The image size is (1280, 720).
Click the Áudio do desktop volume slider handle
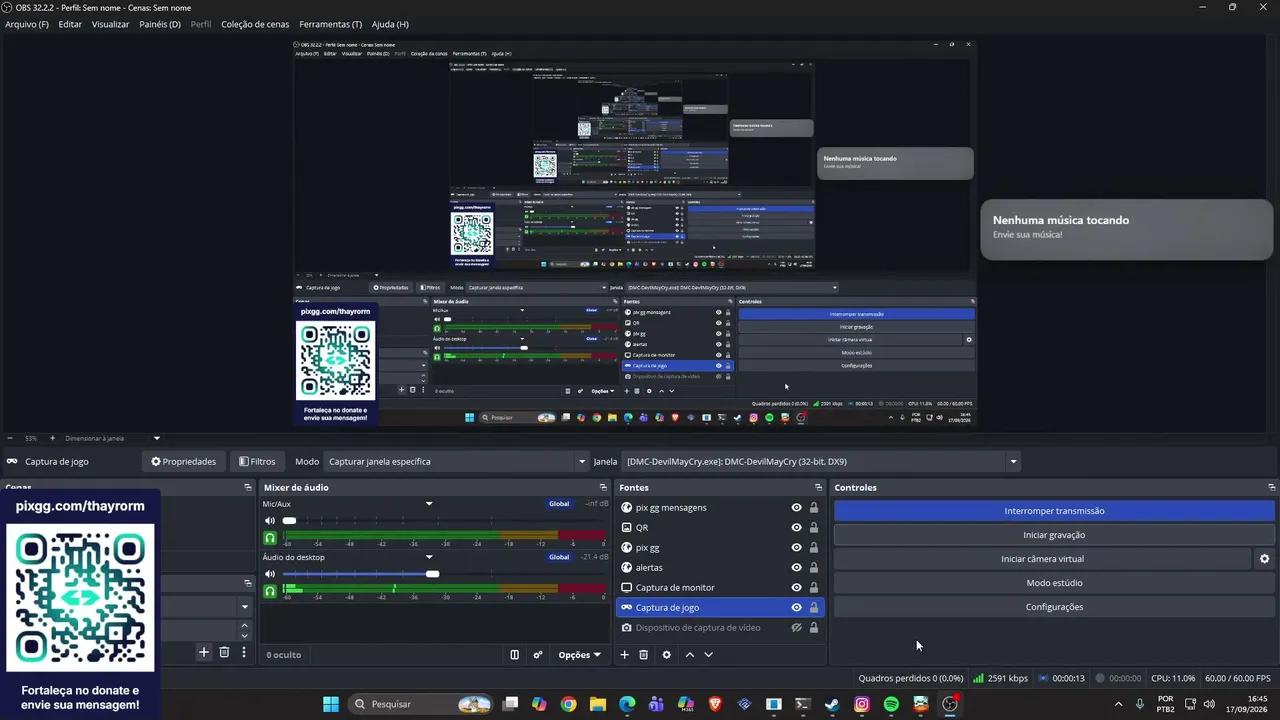(x=432, y=574)
